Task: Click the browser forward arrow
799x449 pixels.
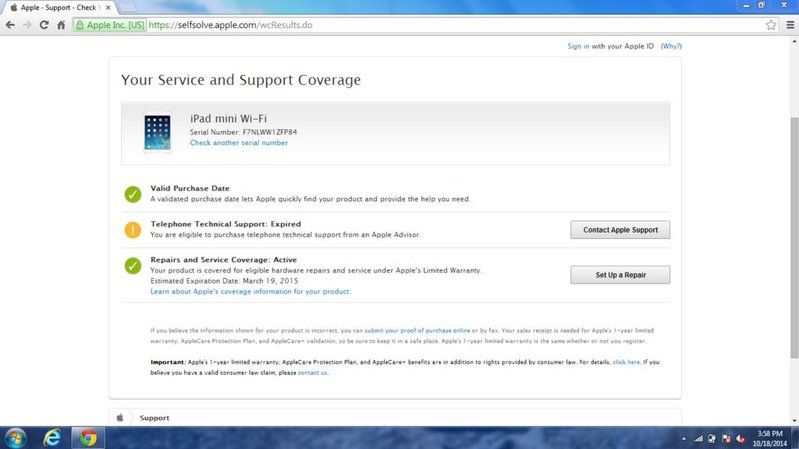Action: tap(27, 25)
